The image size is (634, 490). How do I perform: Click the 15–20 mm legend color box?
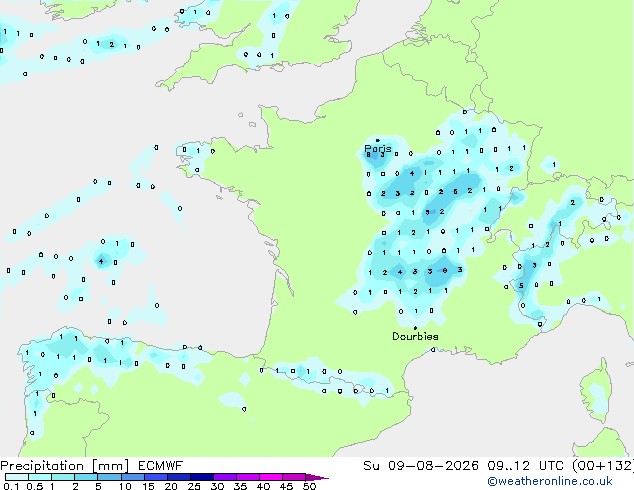point(155,477)
